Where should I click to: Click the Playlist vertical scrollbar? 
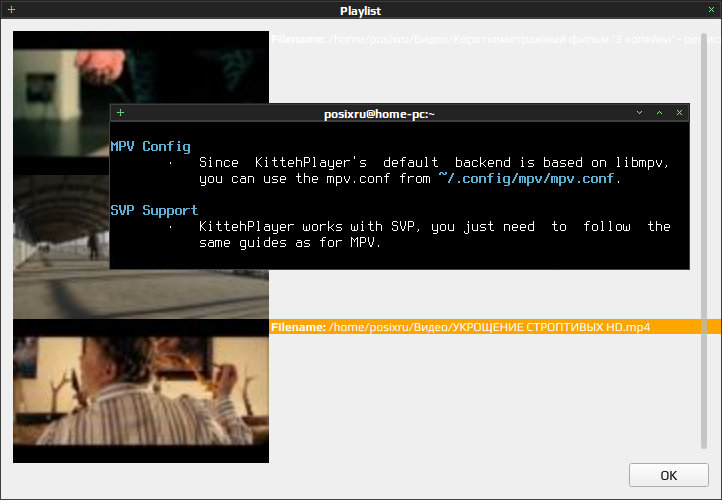pos(704,241)
